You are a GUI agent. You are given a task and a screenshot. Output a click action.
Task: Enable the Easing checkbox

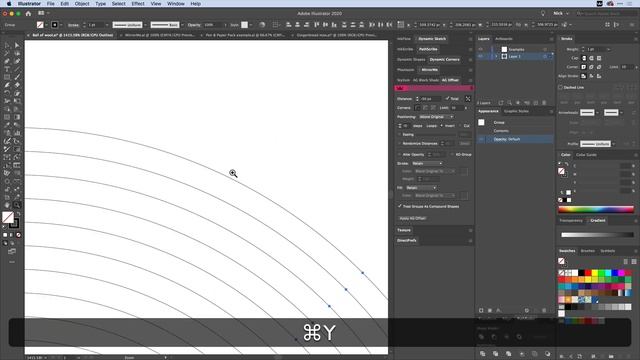point(400,134)
